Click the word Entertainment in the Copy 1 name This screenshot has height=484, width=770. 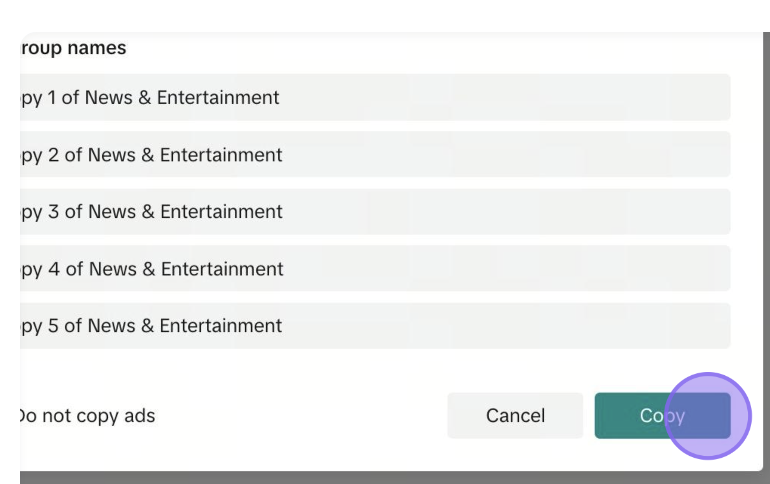(x=218, y=98)
